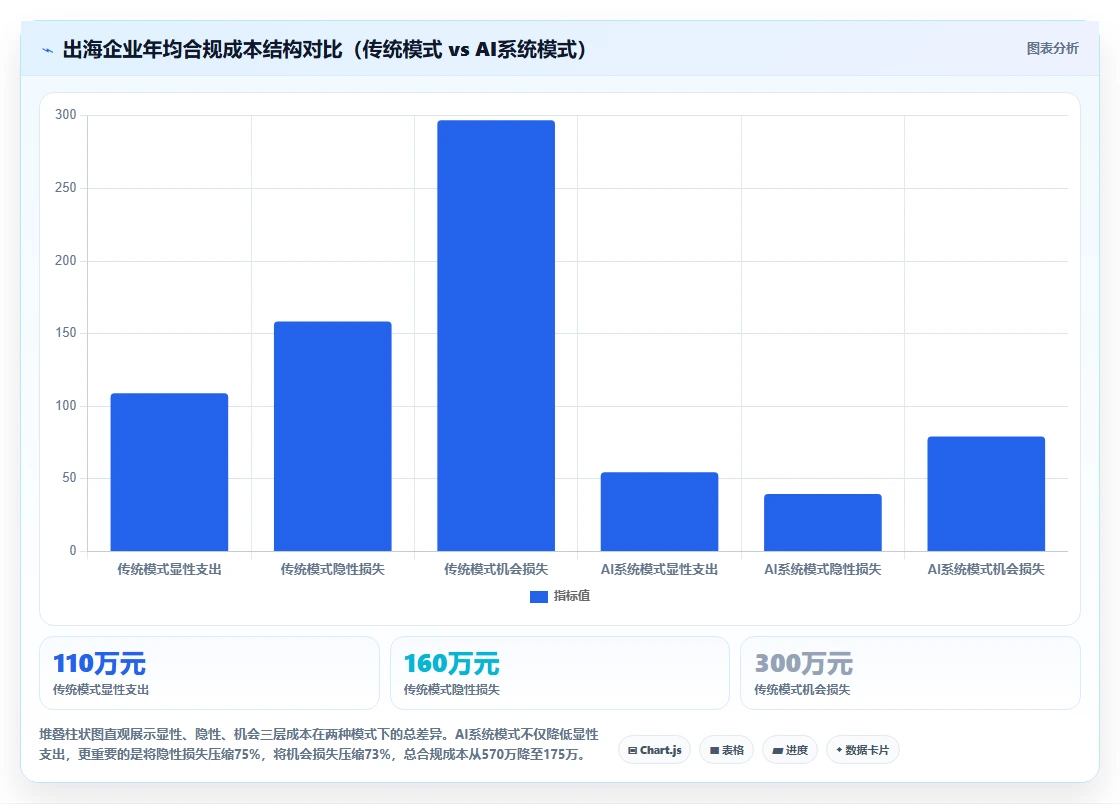1120x804 pixels.
Task: Click the 传统模式显性支出 bar
Action: (169, 472)
